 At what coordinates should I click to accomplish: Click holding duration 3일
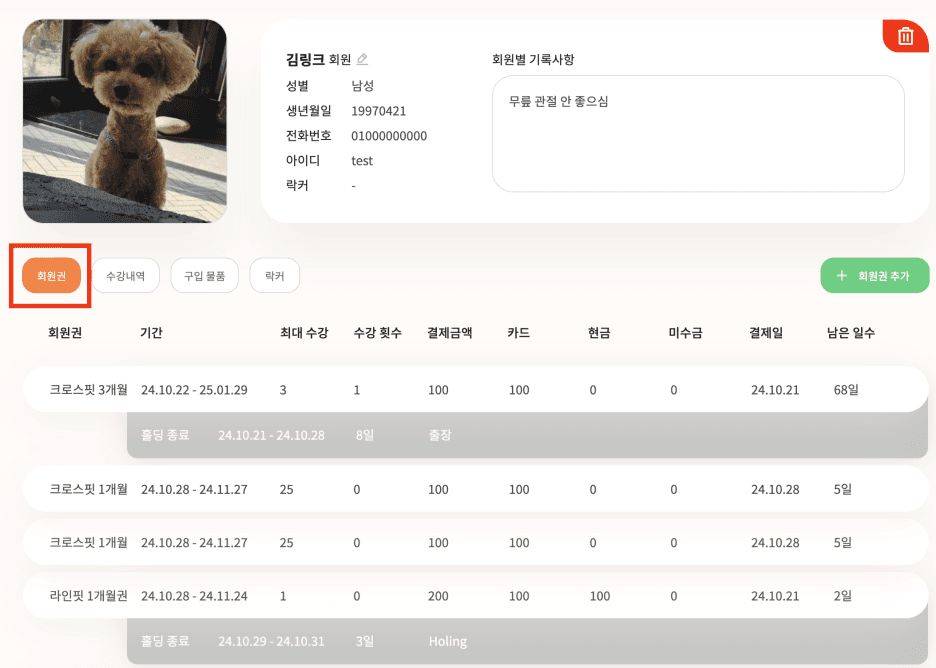click(365, 641)
